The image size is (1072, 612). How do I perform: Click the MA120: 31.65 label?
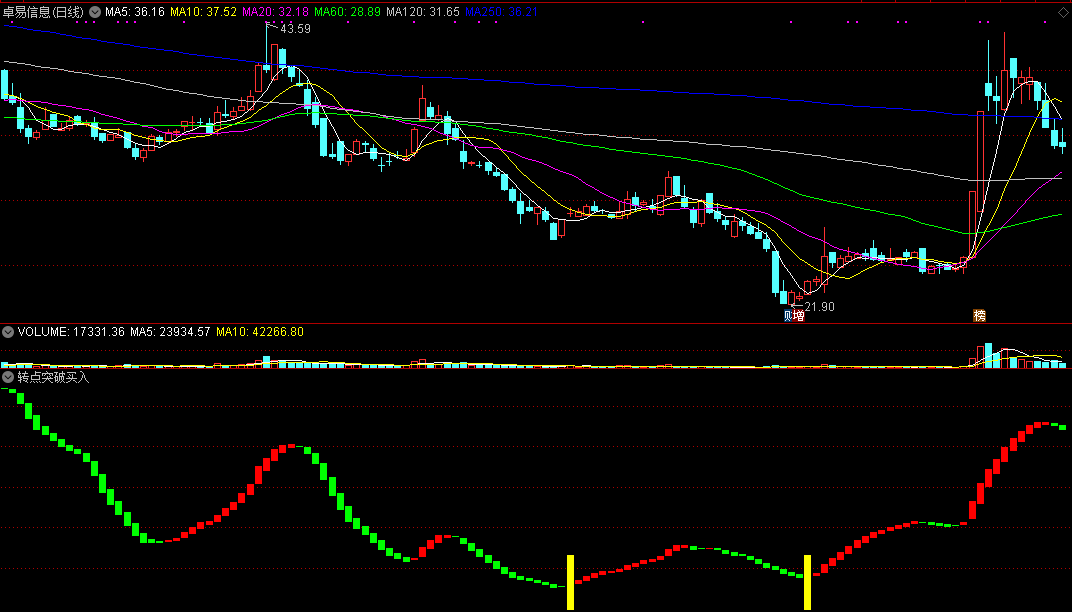click(x=423, y=12)
